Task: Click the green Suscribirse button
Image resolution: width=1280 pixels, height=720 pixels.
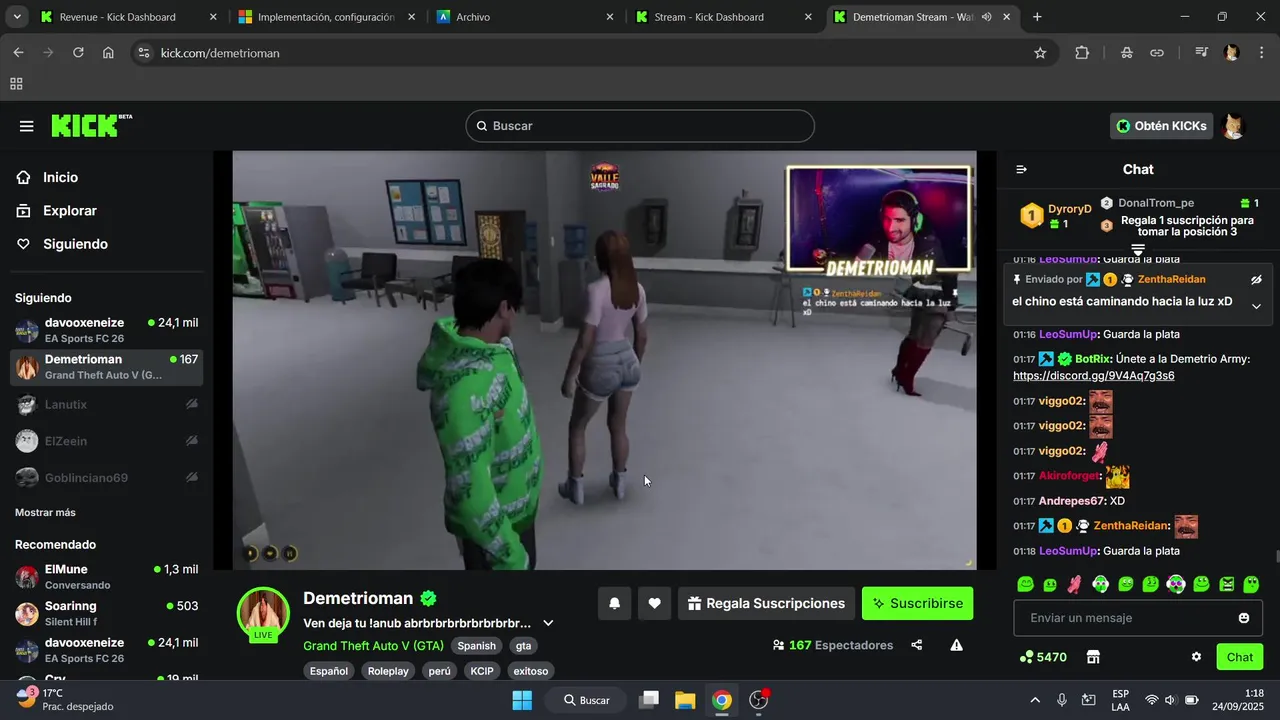Action: point(917,603)
